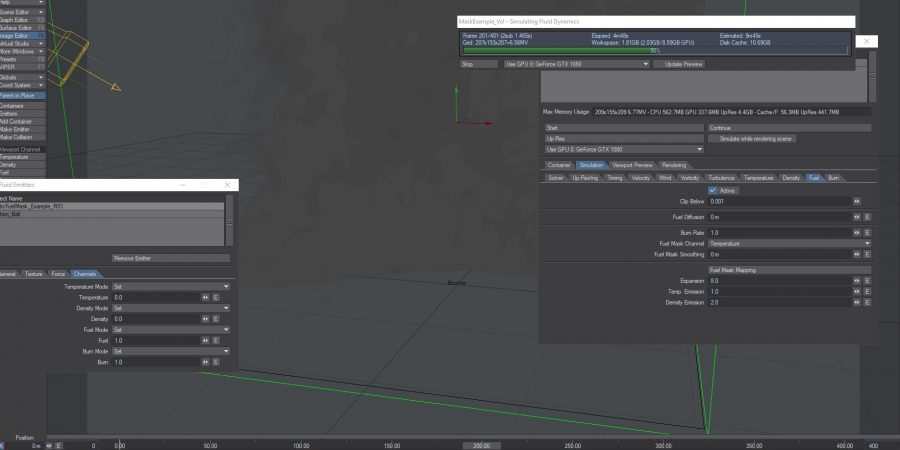Switch to the Viewport Preview tab
900x450 pixels.
click(632, 164)
